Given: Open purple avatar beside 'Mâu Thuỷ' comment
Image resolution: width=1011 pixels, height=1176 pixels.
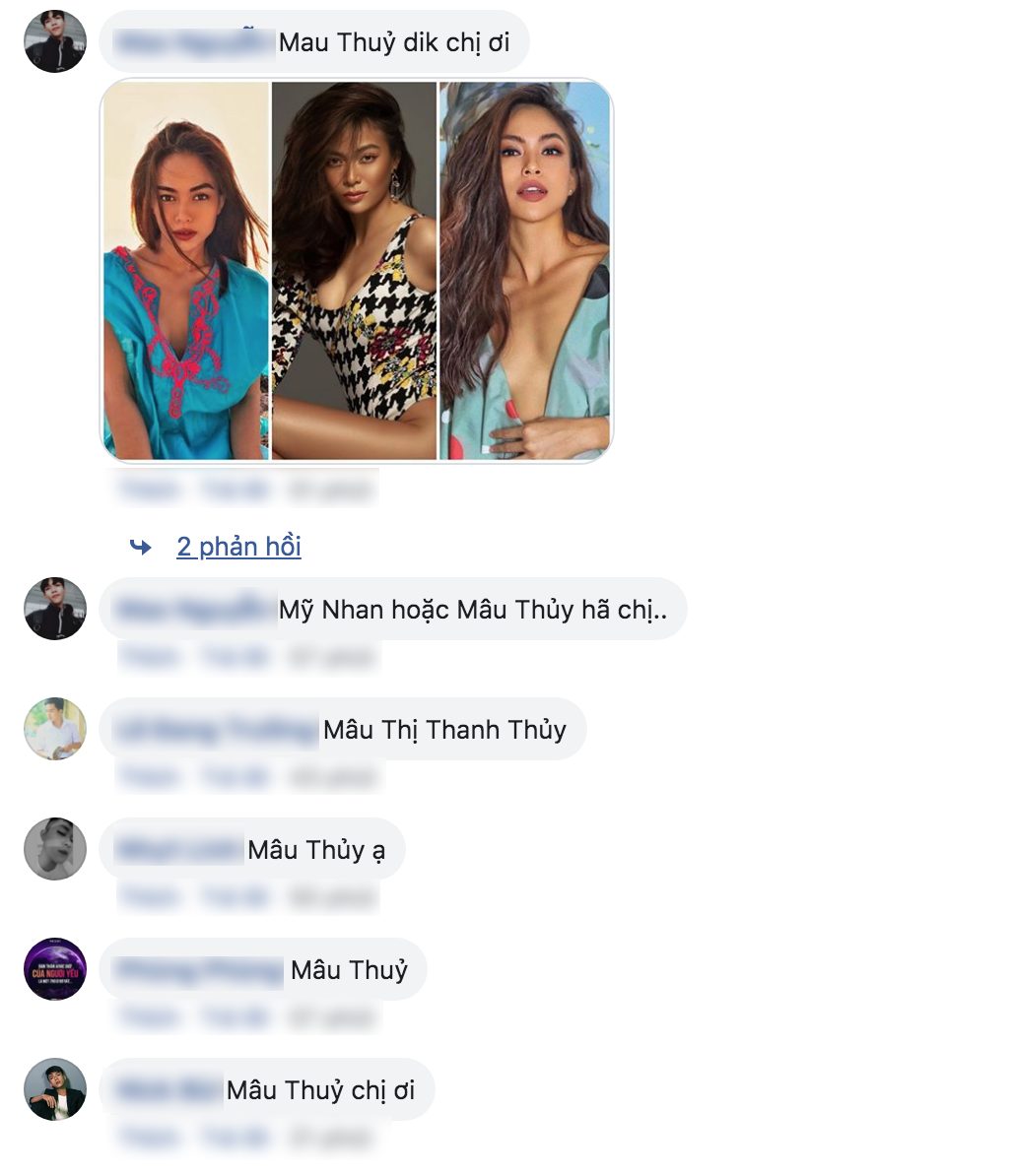Looking at the screenshot, I should click(55, 968).
